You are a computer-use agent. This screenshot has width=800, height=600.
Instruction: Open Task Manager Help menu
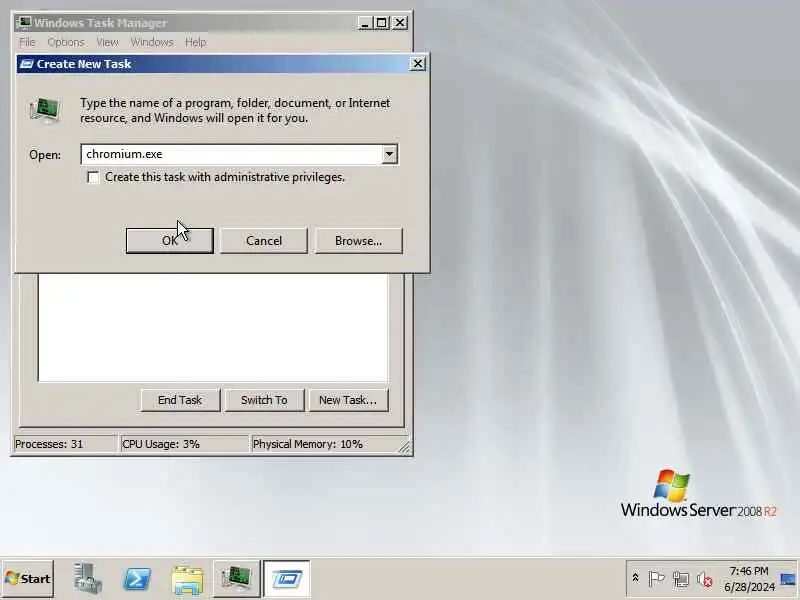point(195,42)
